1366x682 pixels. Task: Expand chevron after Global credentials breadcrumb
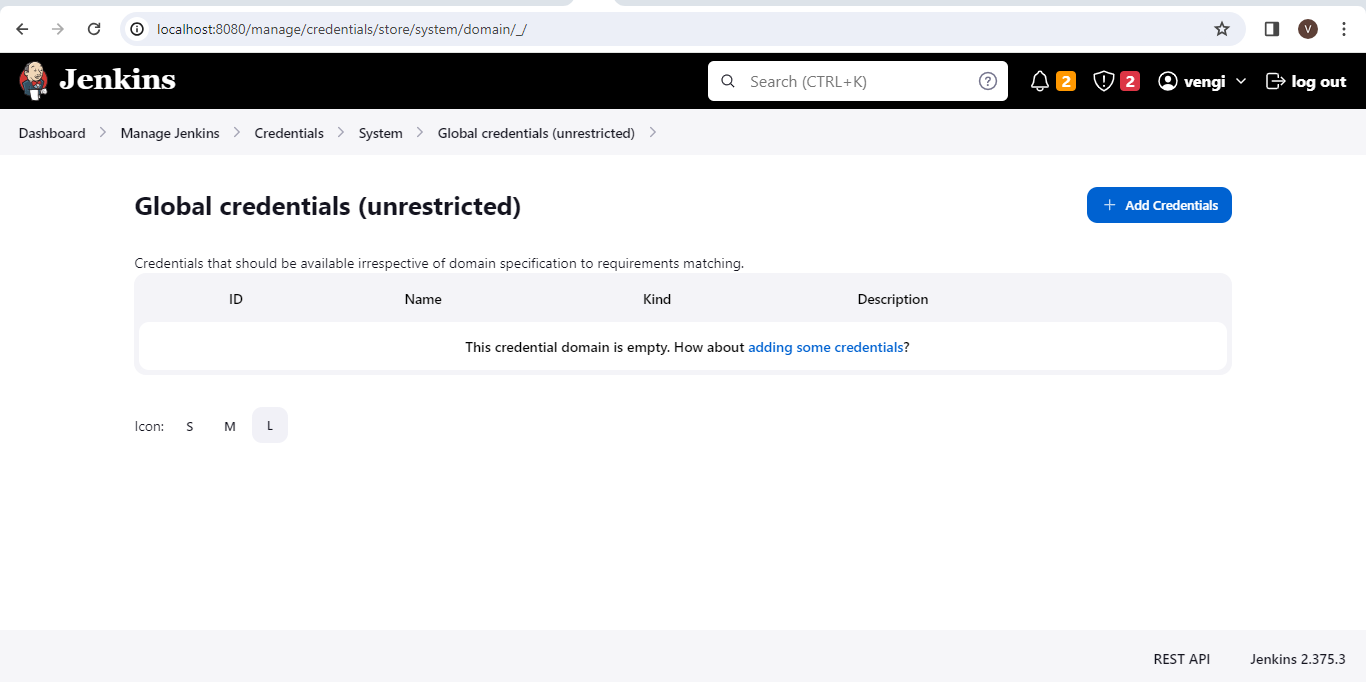(652, 132)
